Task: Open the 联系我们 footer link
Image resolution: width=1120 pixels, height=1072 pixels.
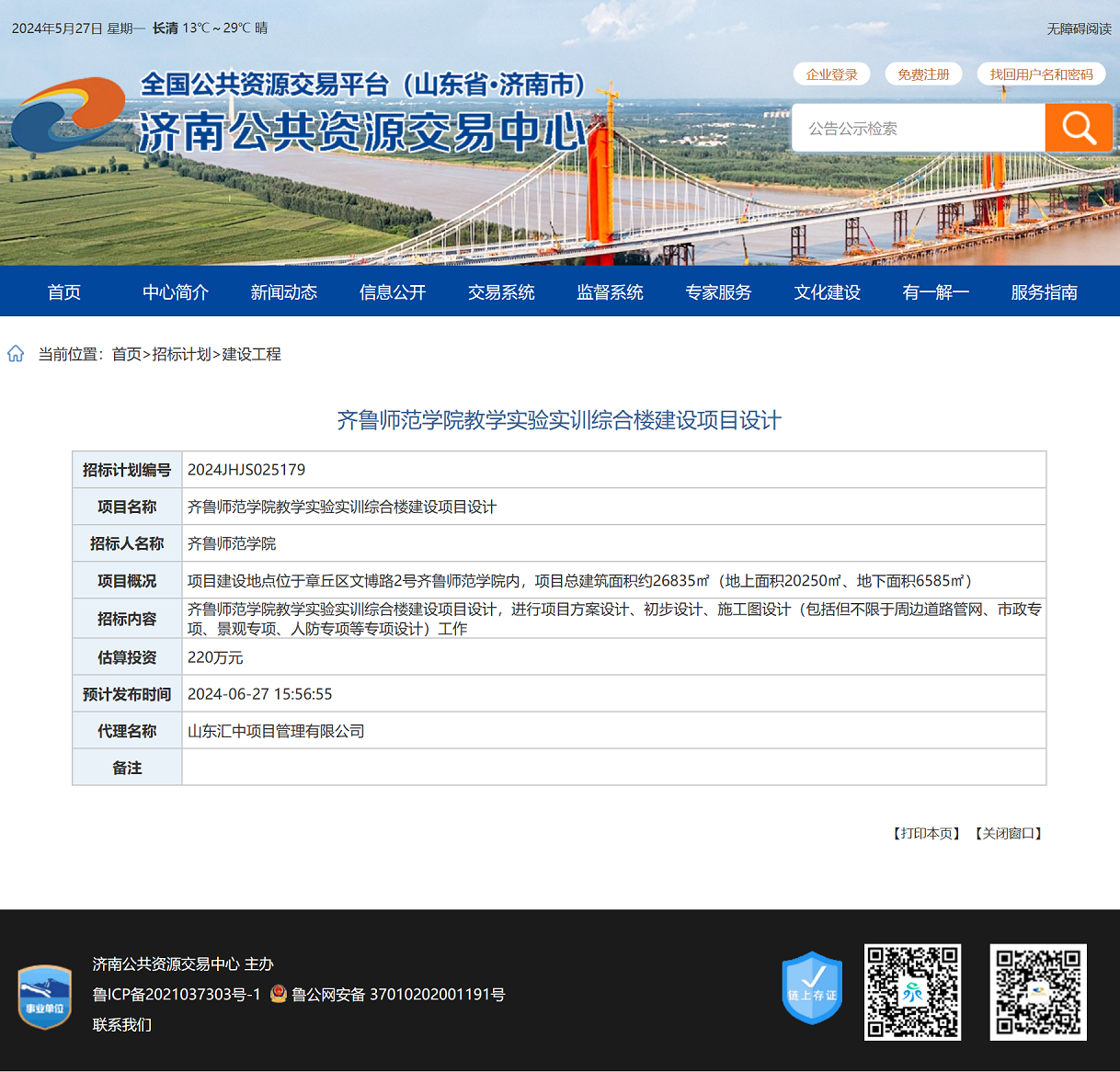Action: click(122, 1024)
